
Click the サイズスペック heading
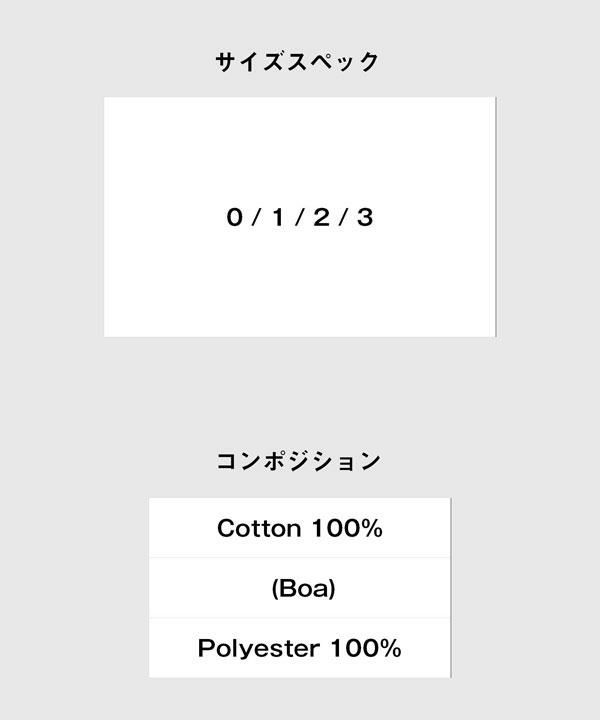[298, 62]
